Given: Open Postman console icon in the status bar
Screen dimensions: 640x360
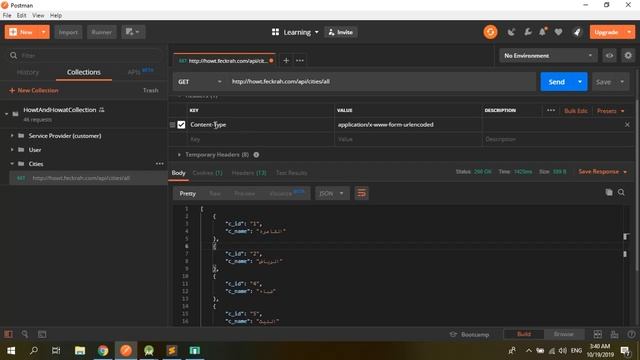Looking at the screenshot, I should coord(42,334).
